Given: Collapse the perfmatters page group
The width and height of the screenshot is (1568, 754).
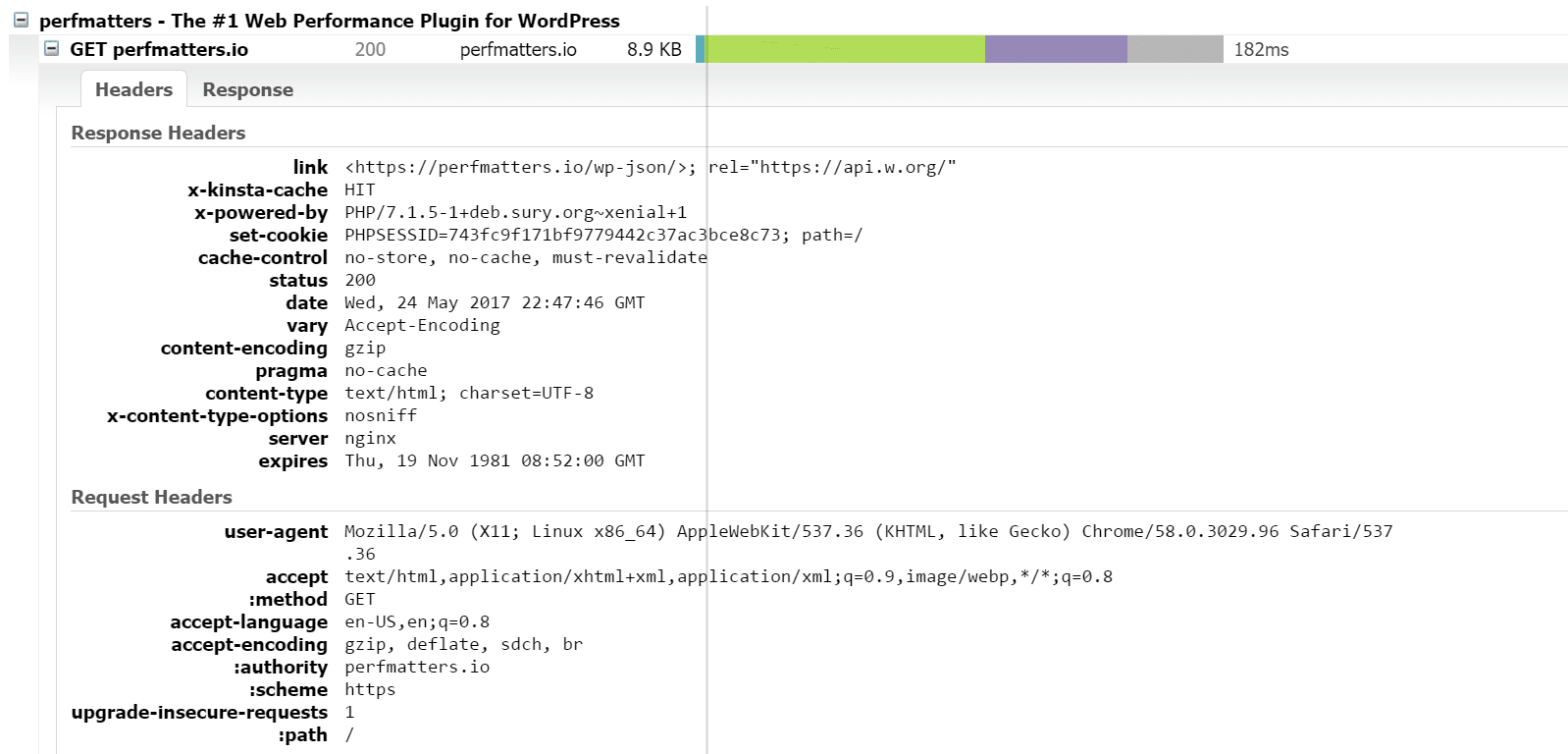Looking at the screenshot, I should pyautogui.click(x=21, y=20).
